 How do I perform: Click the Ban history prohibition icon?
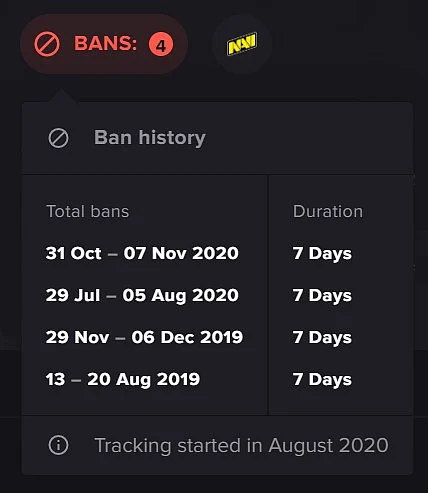point(58,138)
